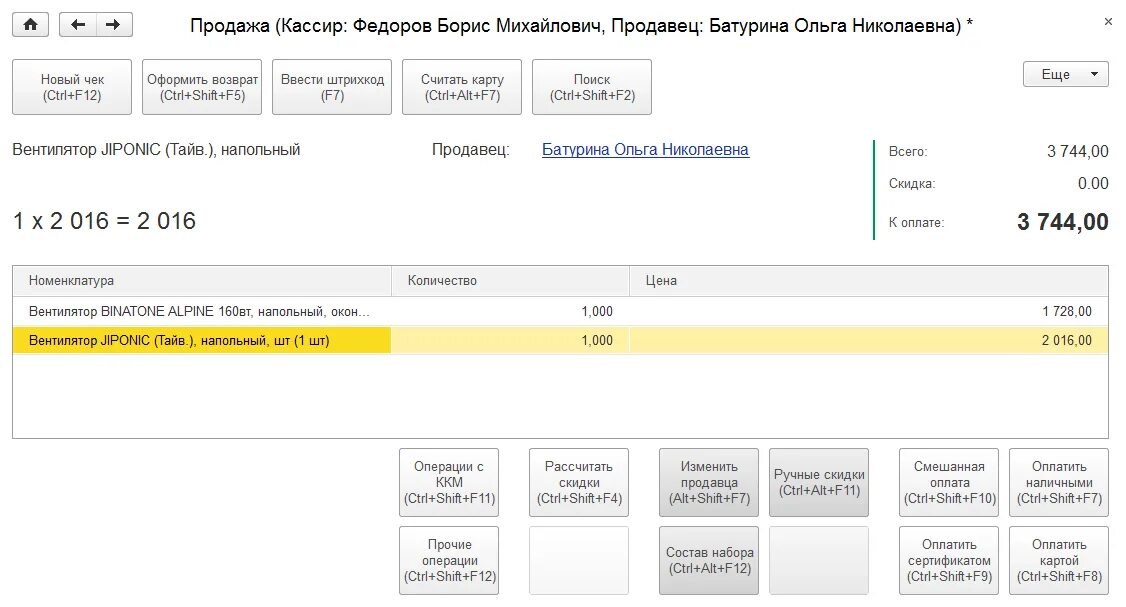Image resolution: width=1126 pixels, height=607 pixels.
Task: Pay with Оплатить сертификатом
Action: (x=949, y=561)
